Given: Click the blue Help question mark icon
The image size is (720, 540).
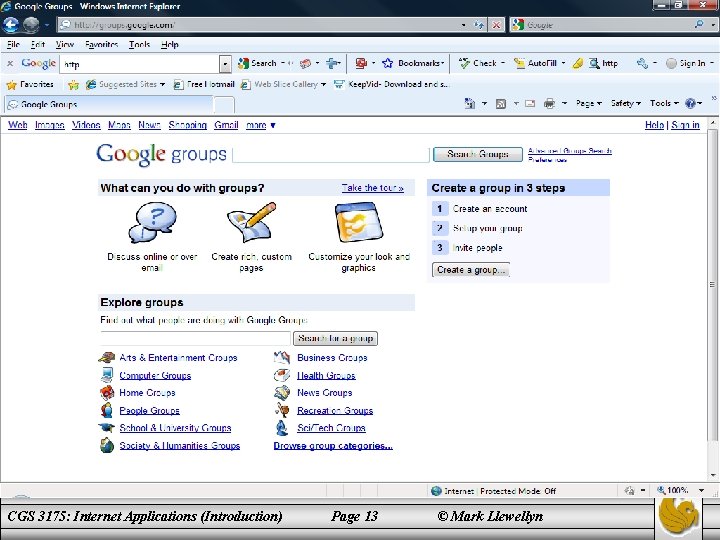Looking at the screenshot, I should coord(690,103).
